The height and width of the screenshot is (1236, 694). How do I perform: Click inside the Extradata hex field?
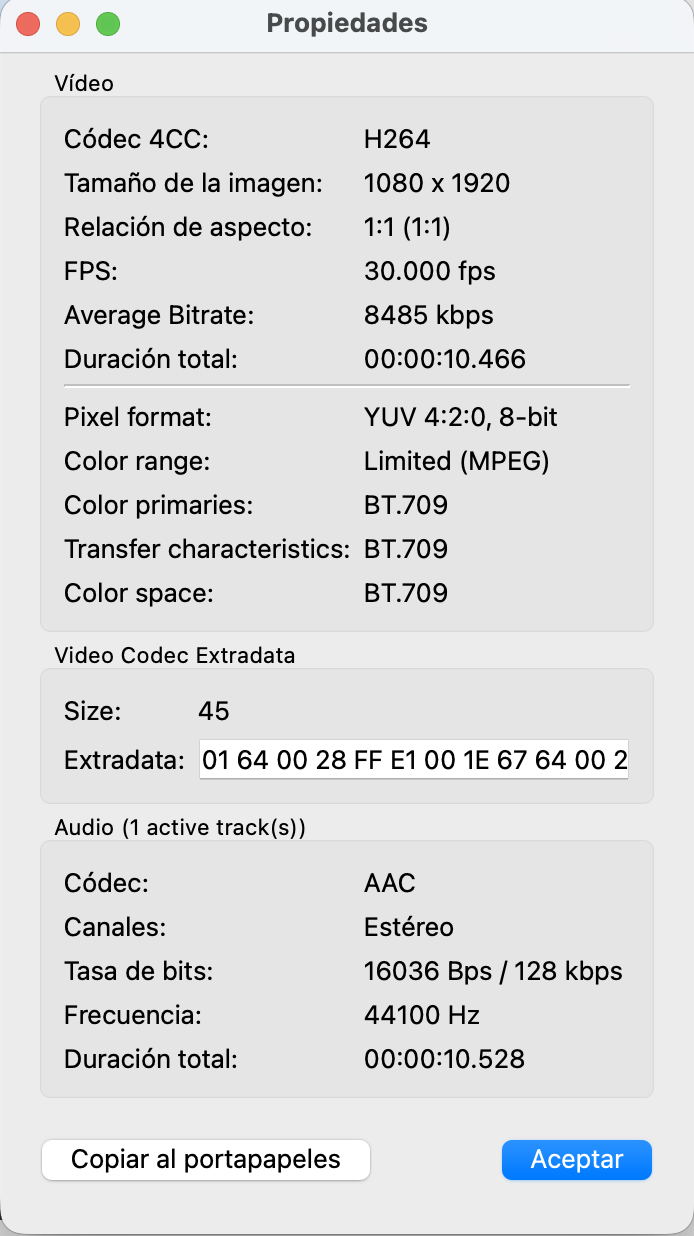(414, 761)
